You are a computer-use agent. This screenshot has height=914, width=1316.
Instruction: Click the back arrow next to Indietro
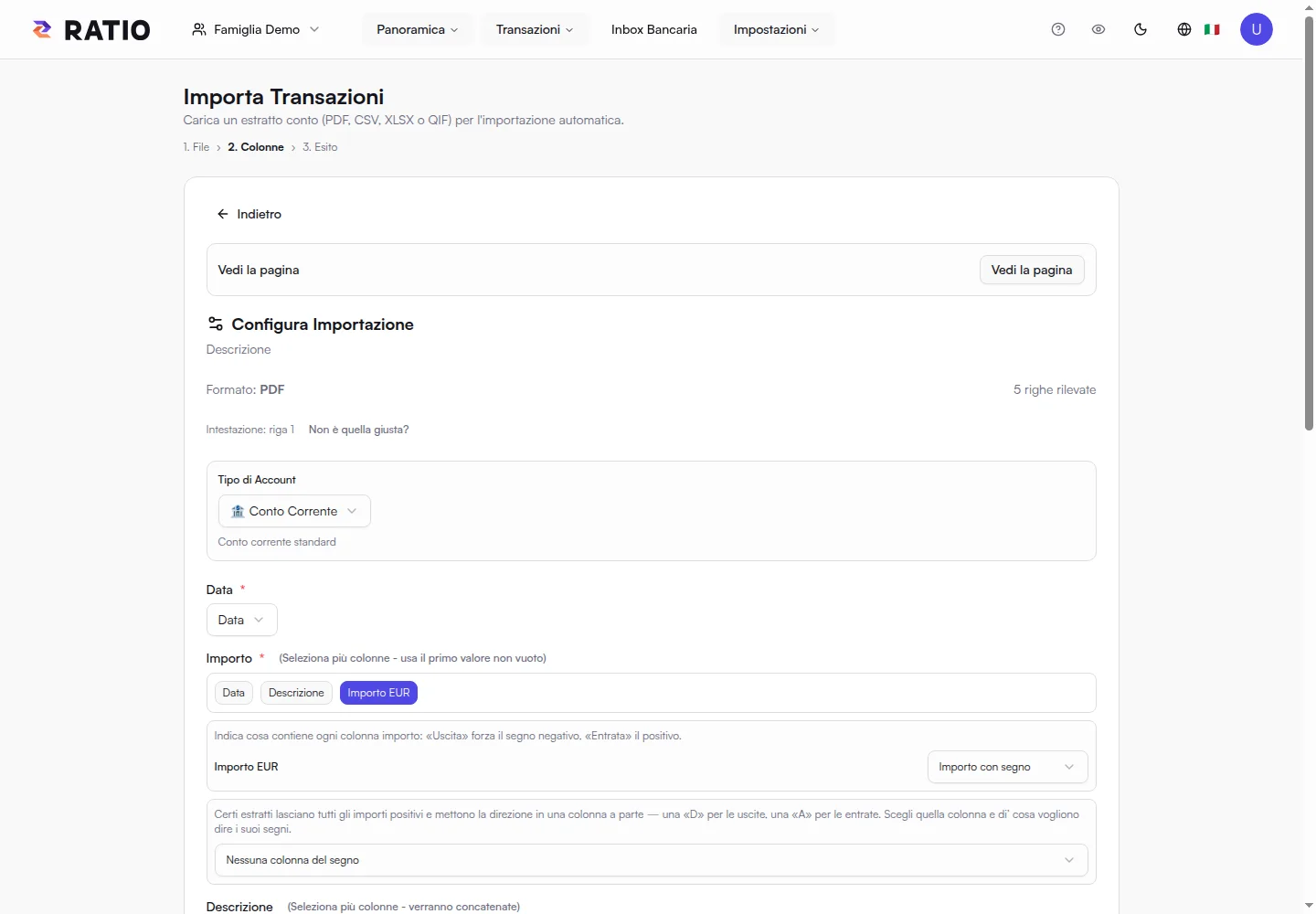click(x=222, y=214)
